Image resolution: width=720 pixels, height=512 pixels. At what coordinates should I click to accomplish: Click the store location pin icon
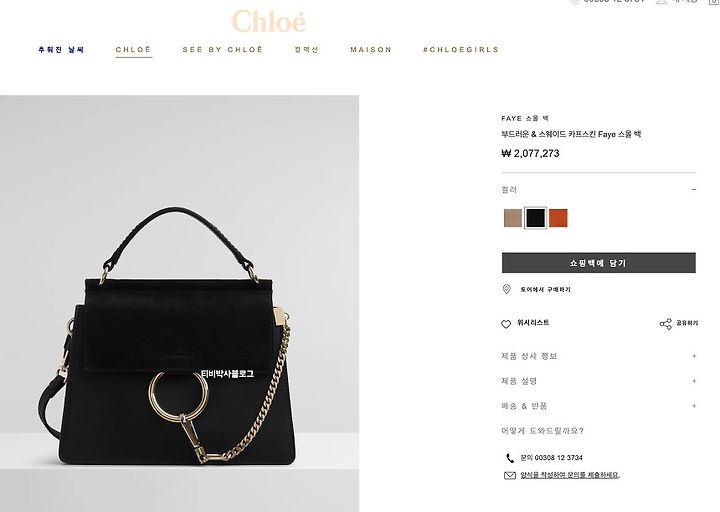pos(506,289)
